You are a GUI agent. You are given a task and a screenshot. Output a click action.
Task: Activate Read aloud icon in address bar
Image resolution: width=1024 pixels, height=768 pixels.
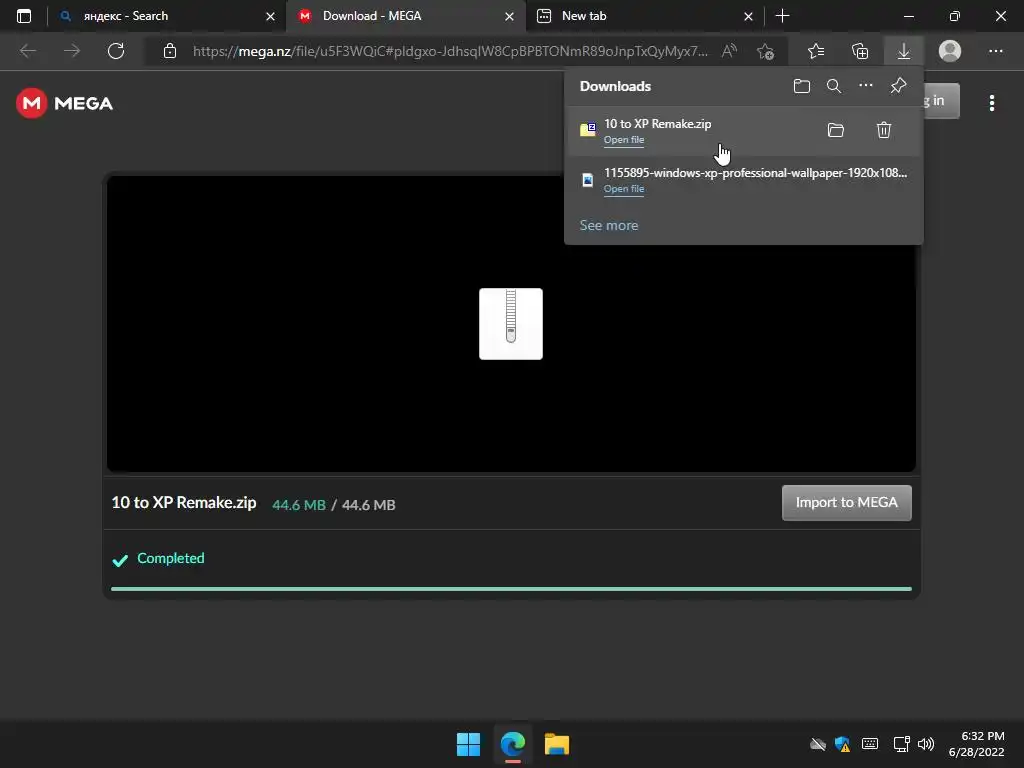click(729, 51)
